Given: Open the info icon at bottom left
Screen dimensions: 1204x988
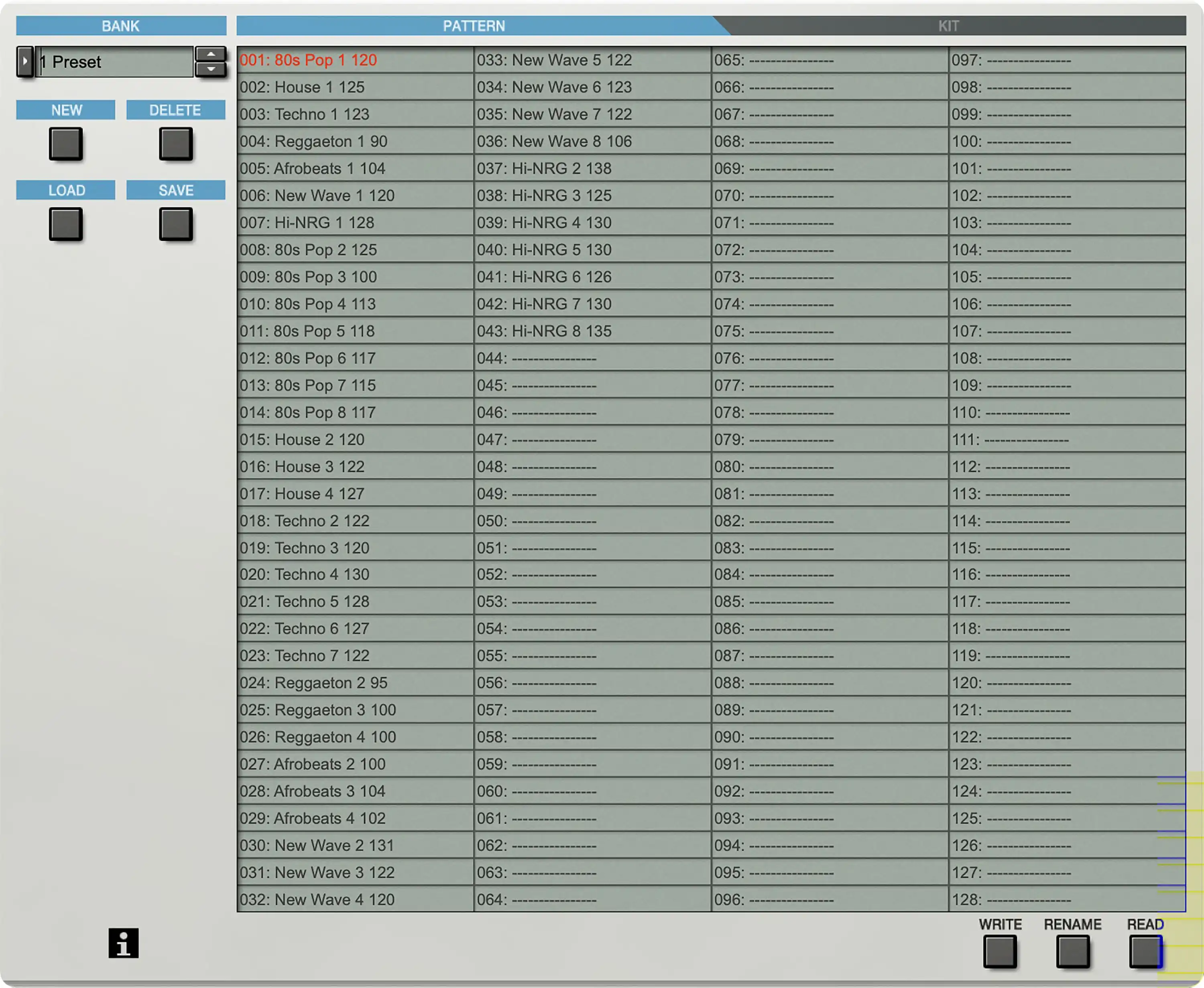Looking at the screenshot, I should click(x=124, y=943).
